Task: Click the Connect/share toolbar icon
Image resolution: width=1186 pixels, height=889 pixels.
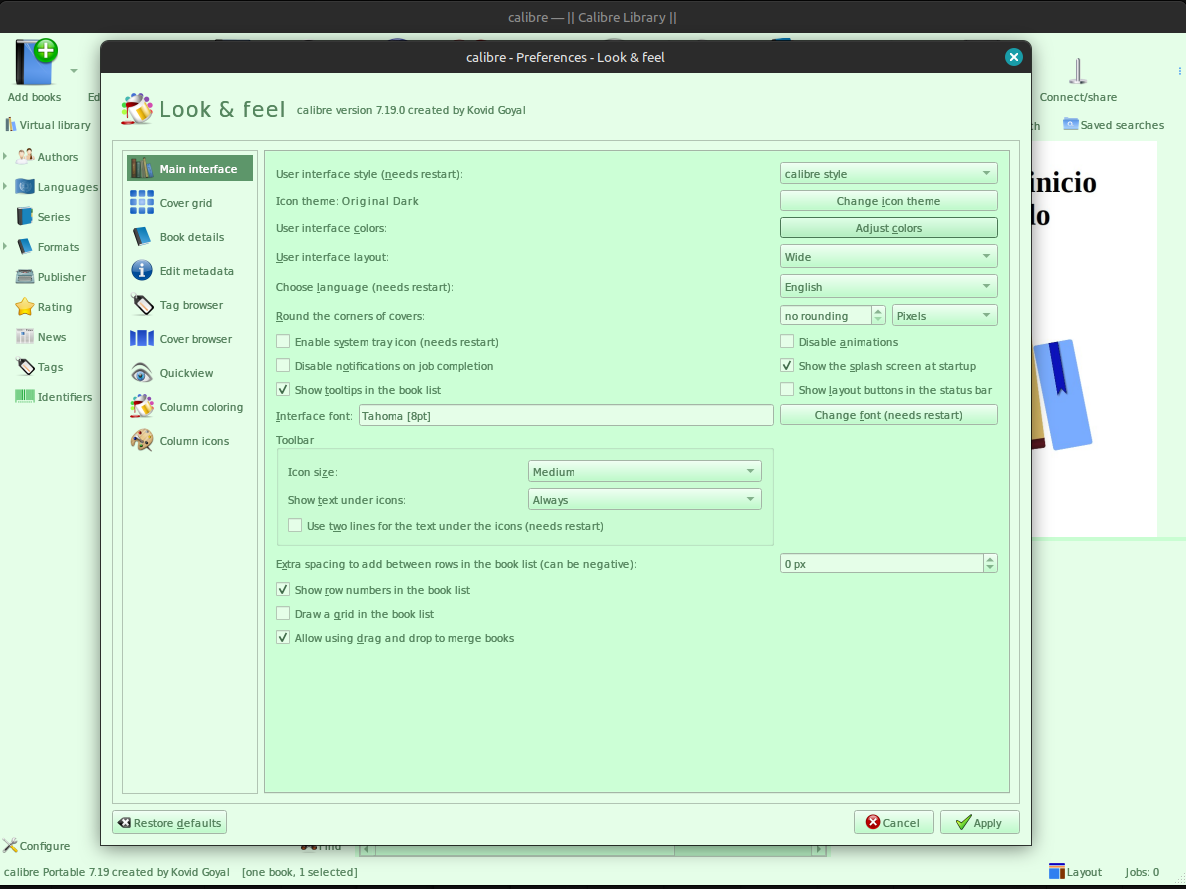Action: 1078,71
